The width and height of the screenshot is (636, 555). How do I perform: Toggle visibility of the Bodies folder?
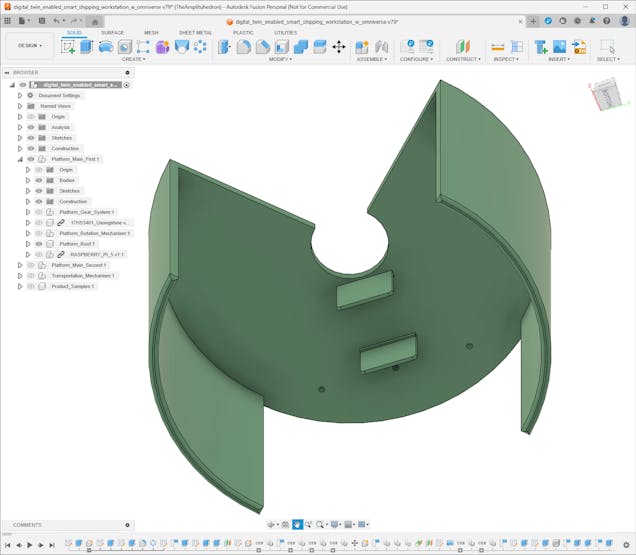tap(39, 180)
